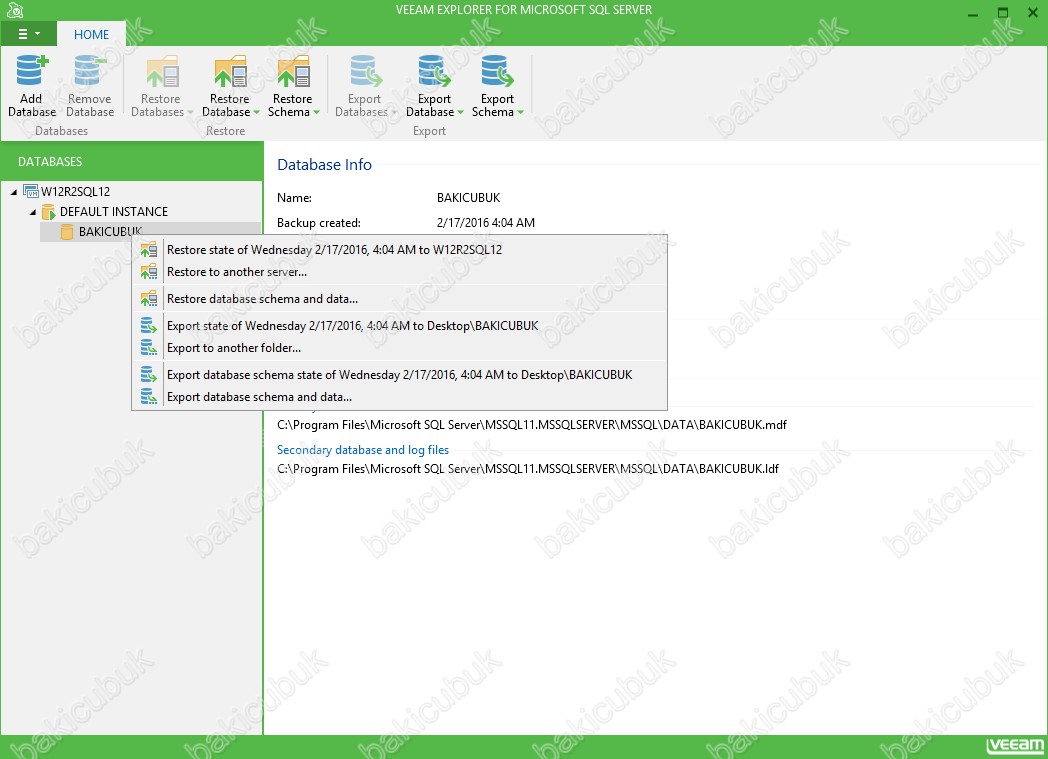
Task: Click icon beside Export state of Wednesday
Action: 149,325
